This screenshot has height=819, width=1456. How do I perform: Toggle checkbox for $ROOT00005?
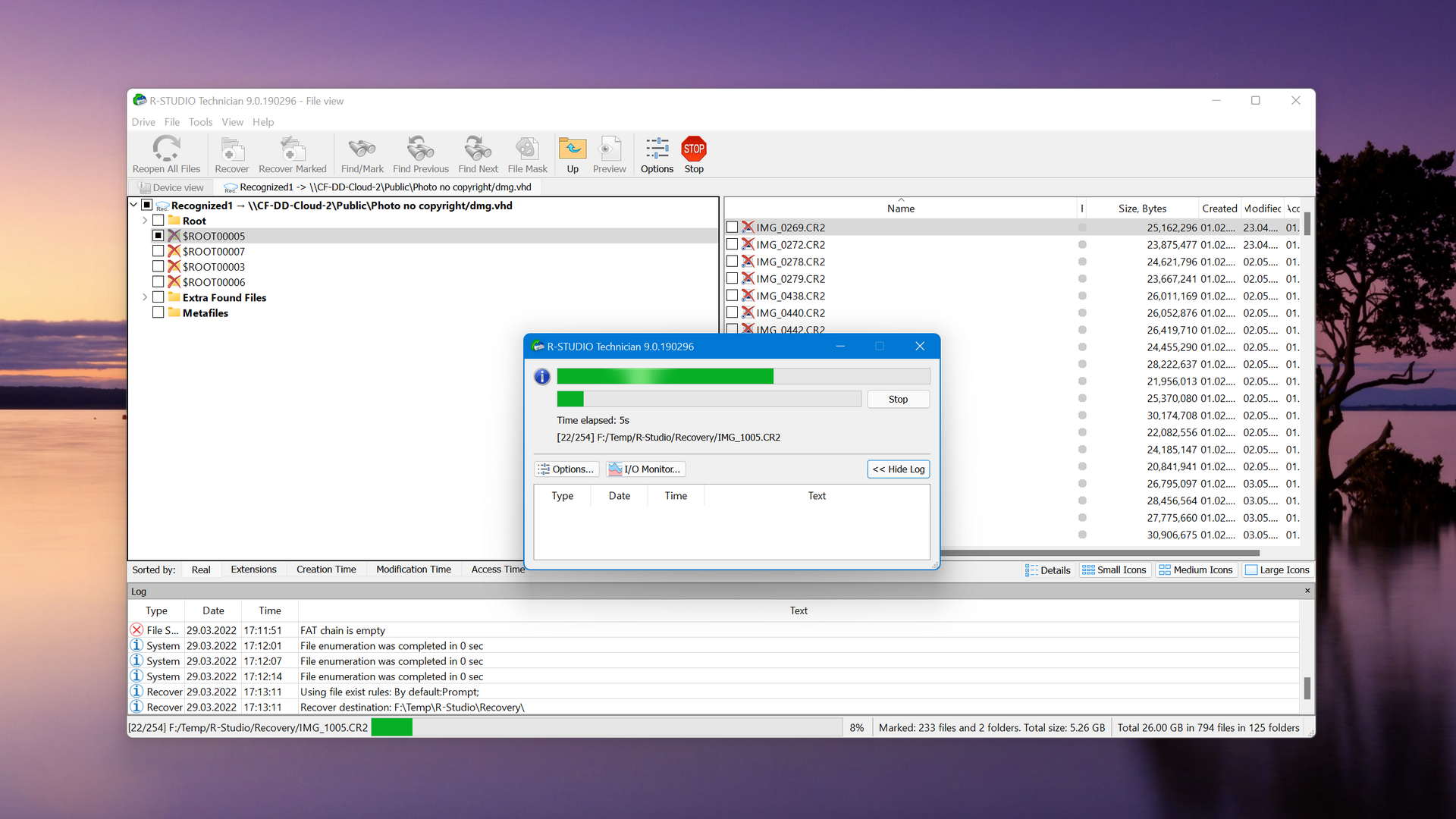158,236
